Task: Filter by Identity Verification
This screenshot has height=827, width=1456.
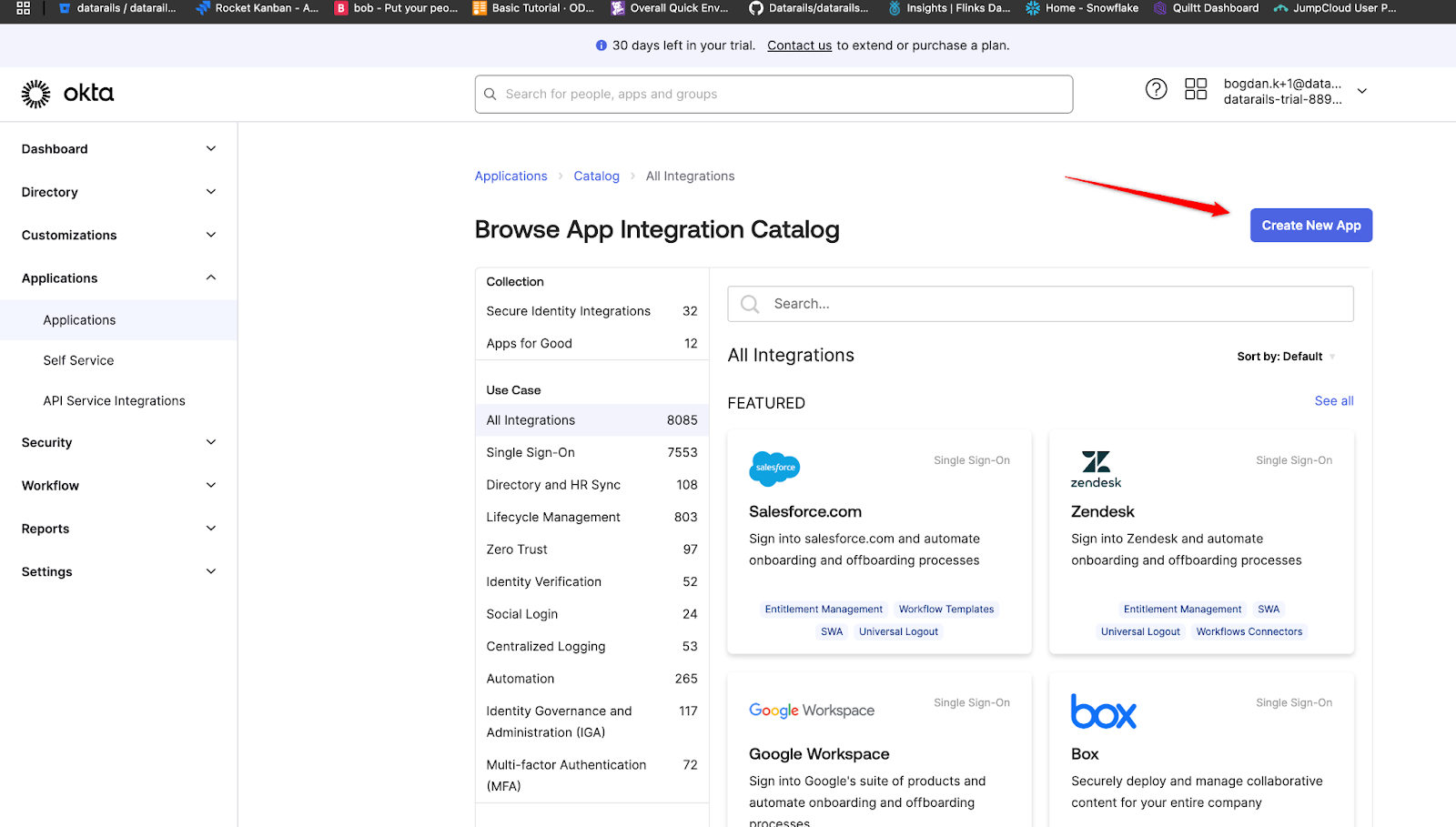Action: pyautogui.click(x=591, y=581)
